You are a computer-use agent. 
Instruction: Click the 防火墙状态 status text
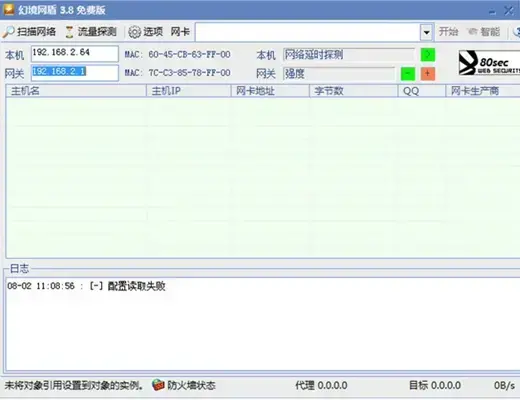[x=191, y=385]
